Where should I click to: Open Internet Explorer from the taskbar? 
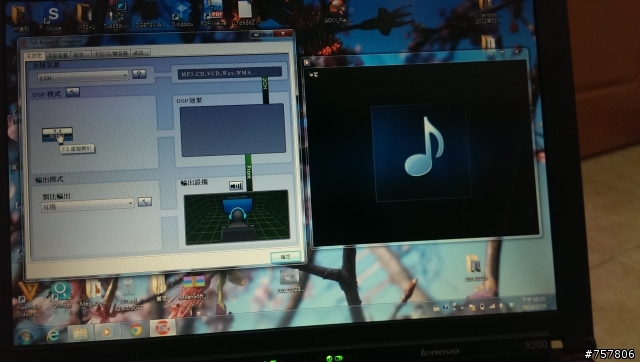53,335
